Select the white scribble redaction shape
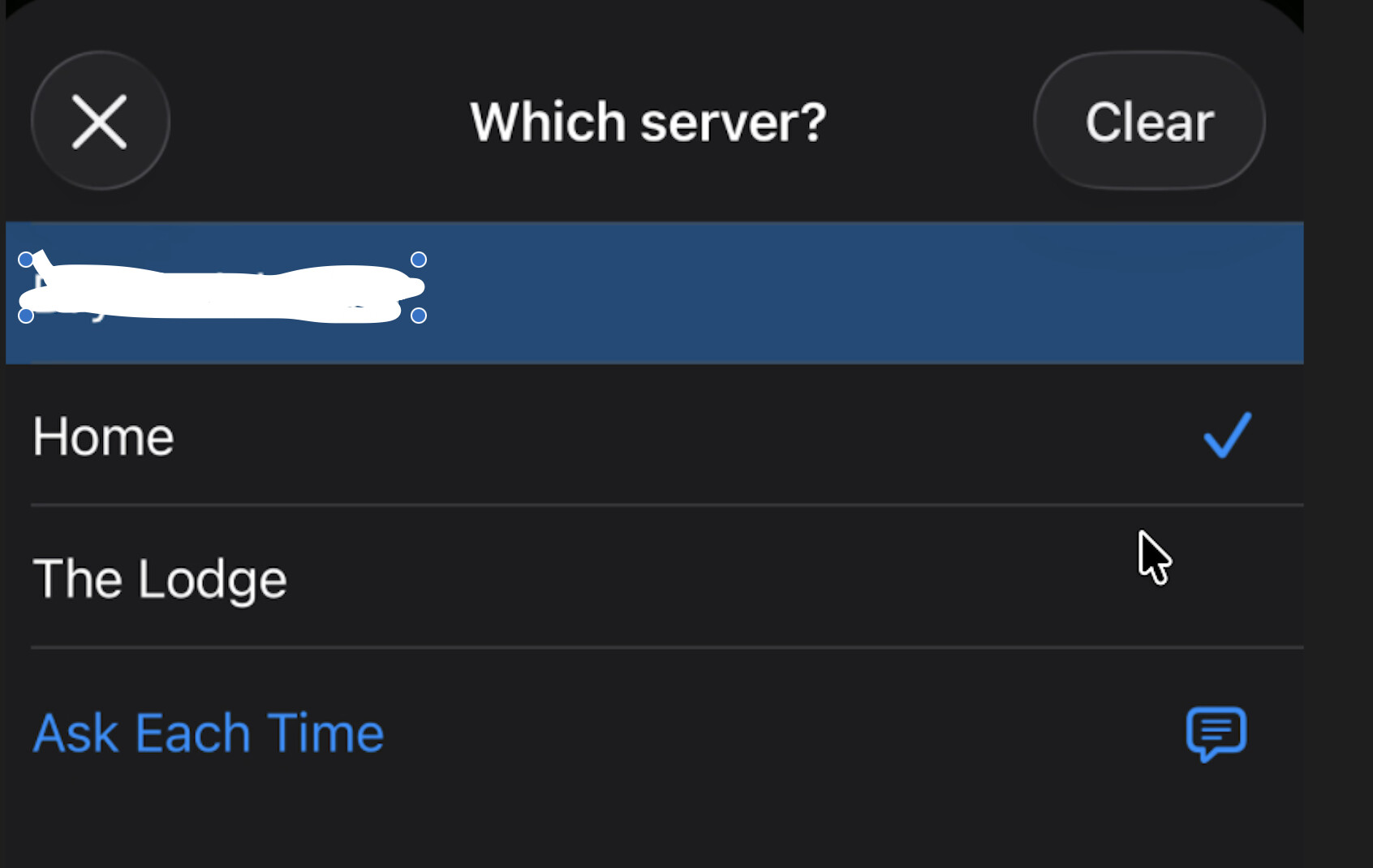1373x868 pixels. (219, 292)
